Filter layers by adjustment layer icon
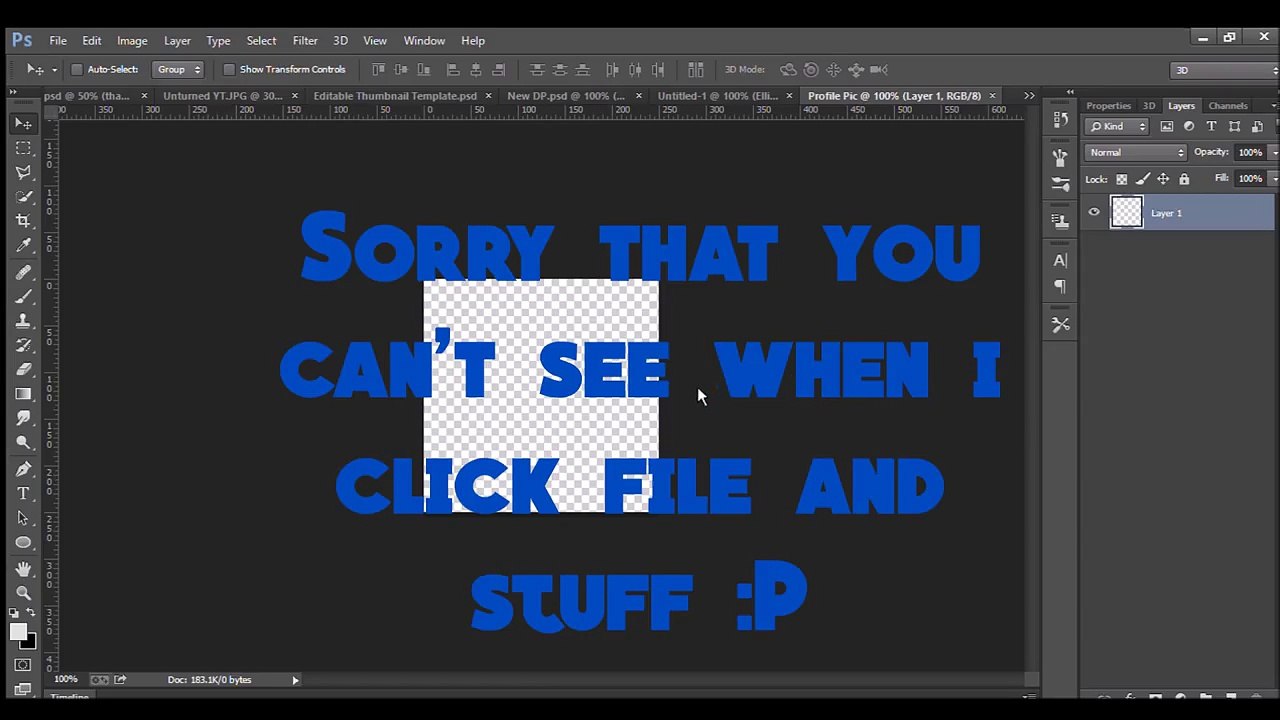This screenshot has height=720, width=1280. pyautogui.click(x=1189, y=126)
